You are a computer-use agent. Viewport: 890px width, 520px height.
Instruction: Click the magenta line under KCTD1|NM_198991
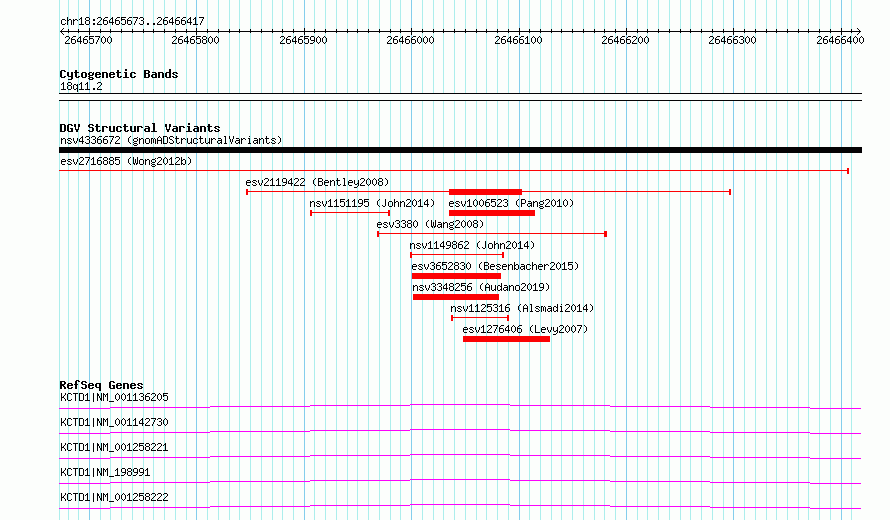pos(460,481)
